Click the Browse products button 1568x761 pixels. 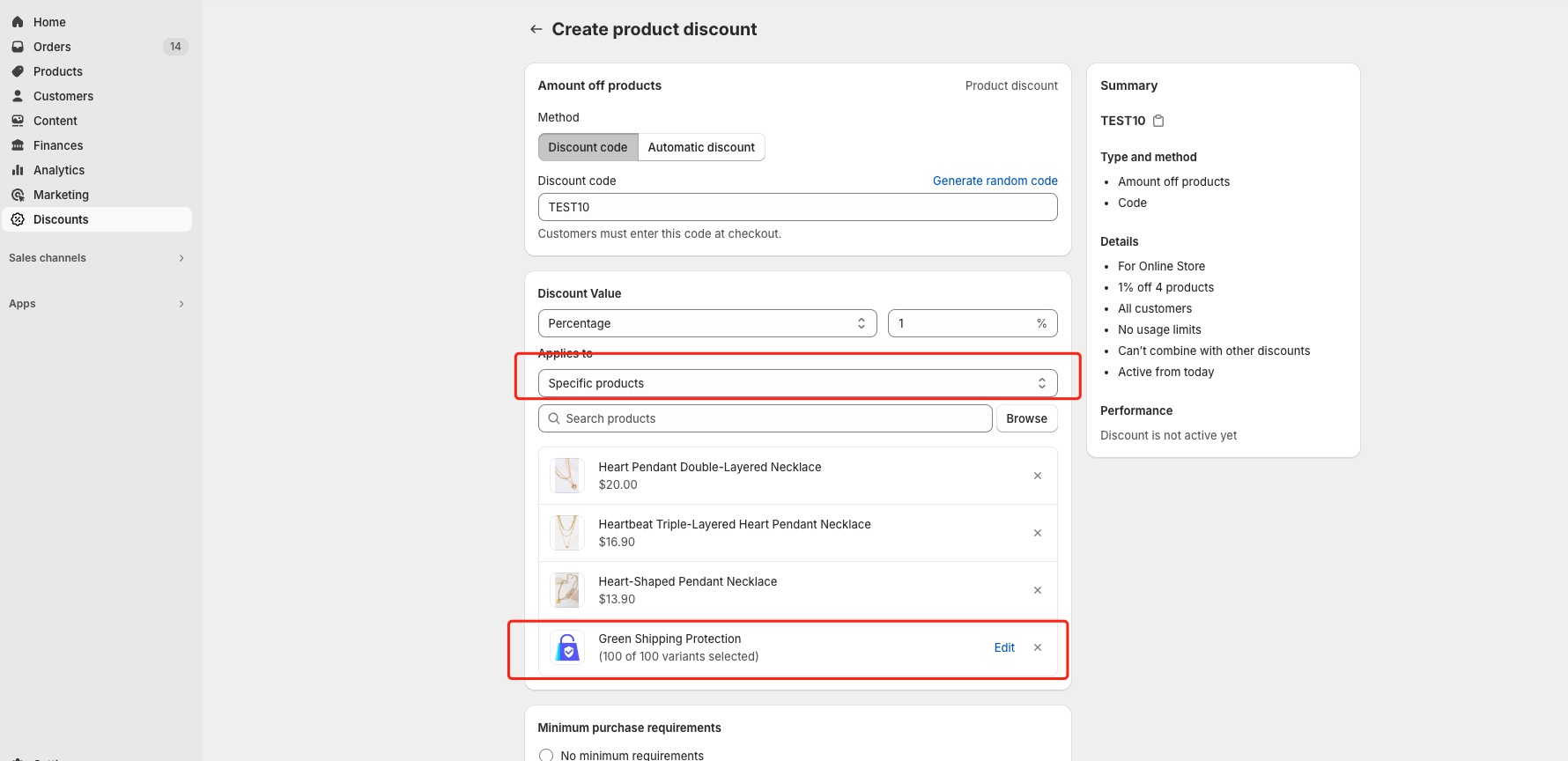1026,418
